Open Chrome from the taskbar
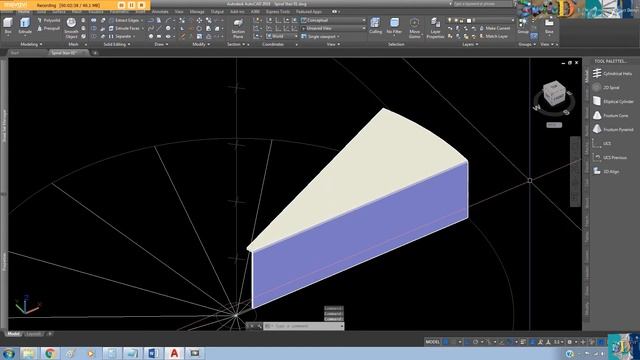Image resolution: width=640 pixels, height=360 pixels. [x=50, y=353]
